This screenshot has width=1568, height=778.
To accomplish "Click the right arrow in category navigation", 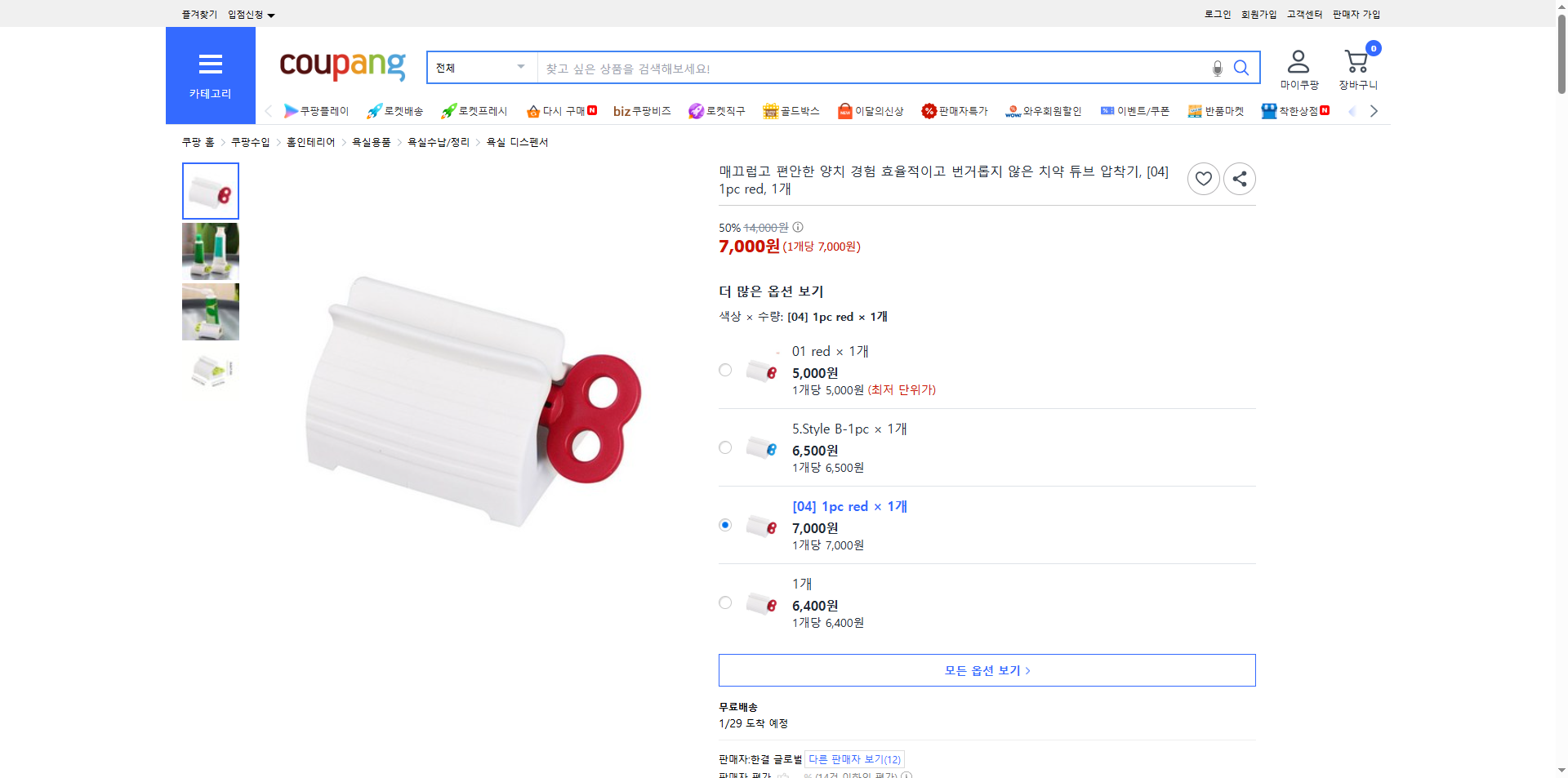I will coord(1374,110).
